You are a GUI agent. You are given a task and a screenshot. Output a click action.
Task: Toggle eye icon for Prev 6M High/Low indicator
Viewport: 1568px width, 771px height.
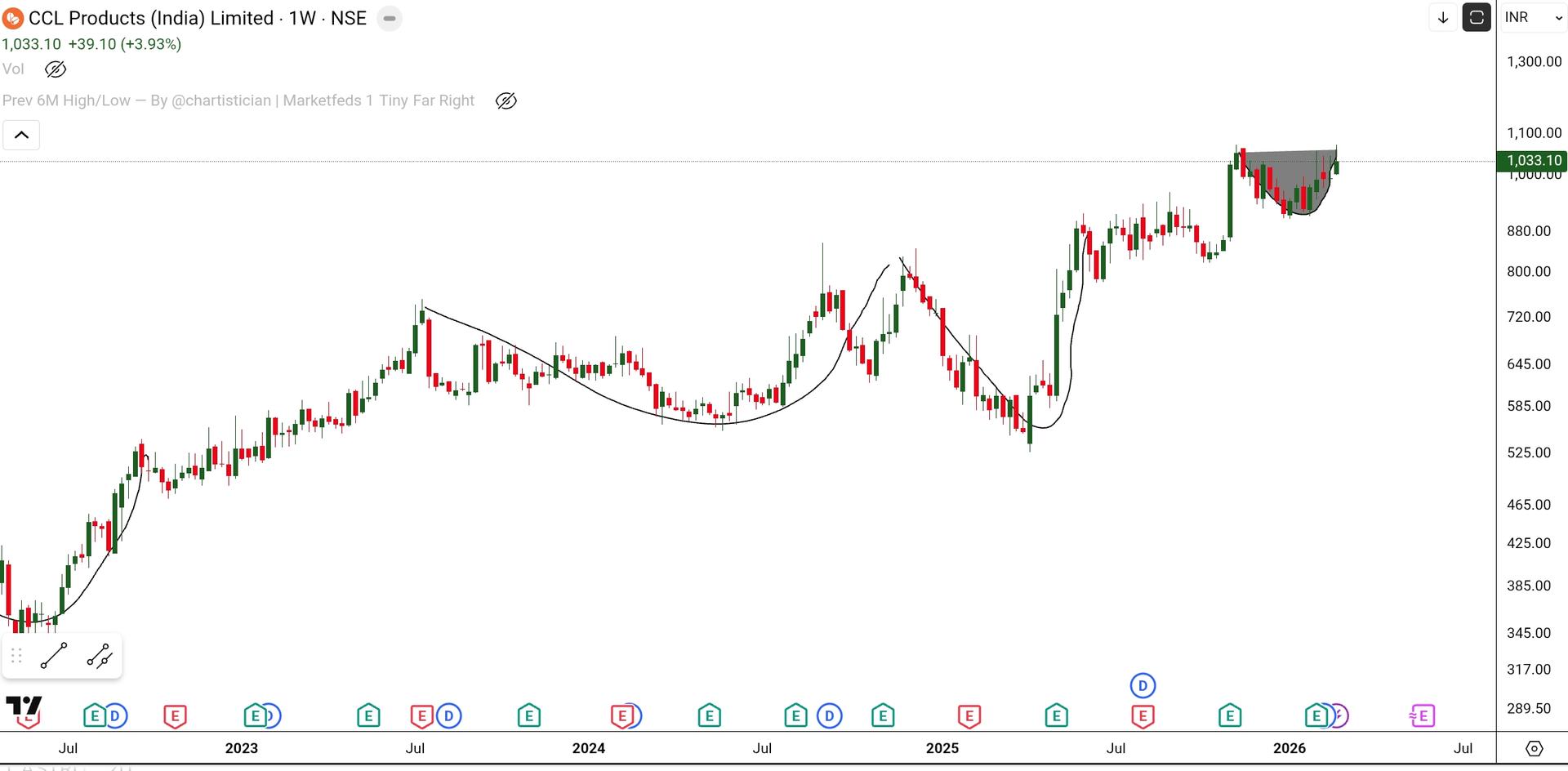(x=506, y=100)
